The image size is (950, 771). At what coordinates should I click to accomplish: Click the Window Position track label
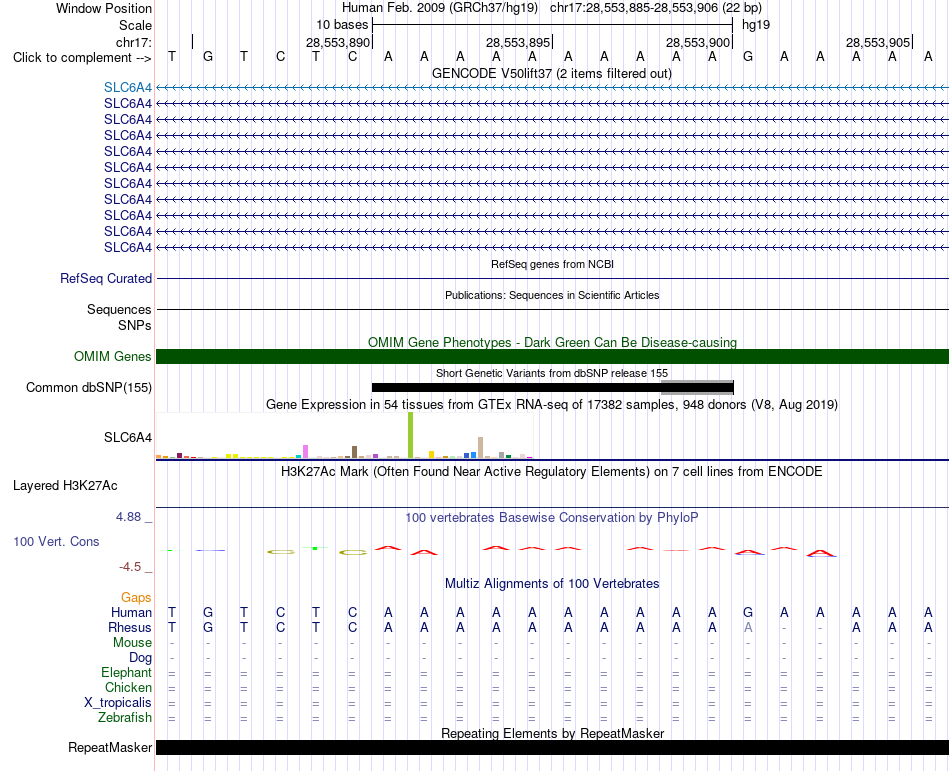tap(104, 8)
